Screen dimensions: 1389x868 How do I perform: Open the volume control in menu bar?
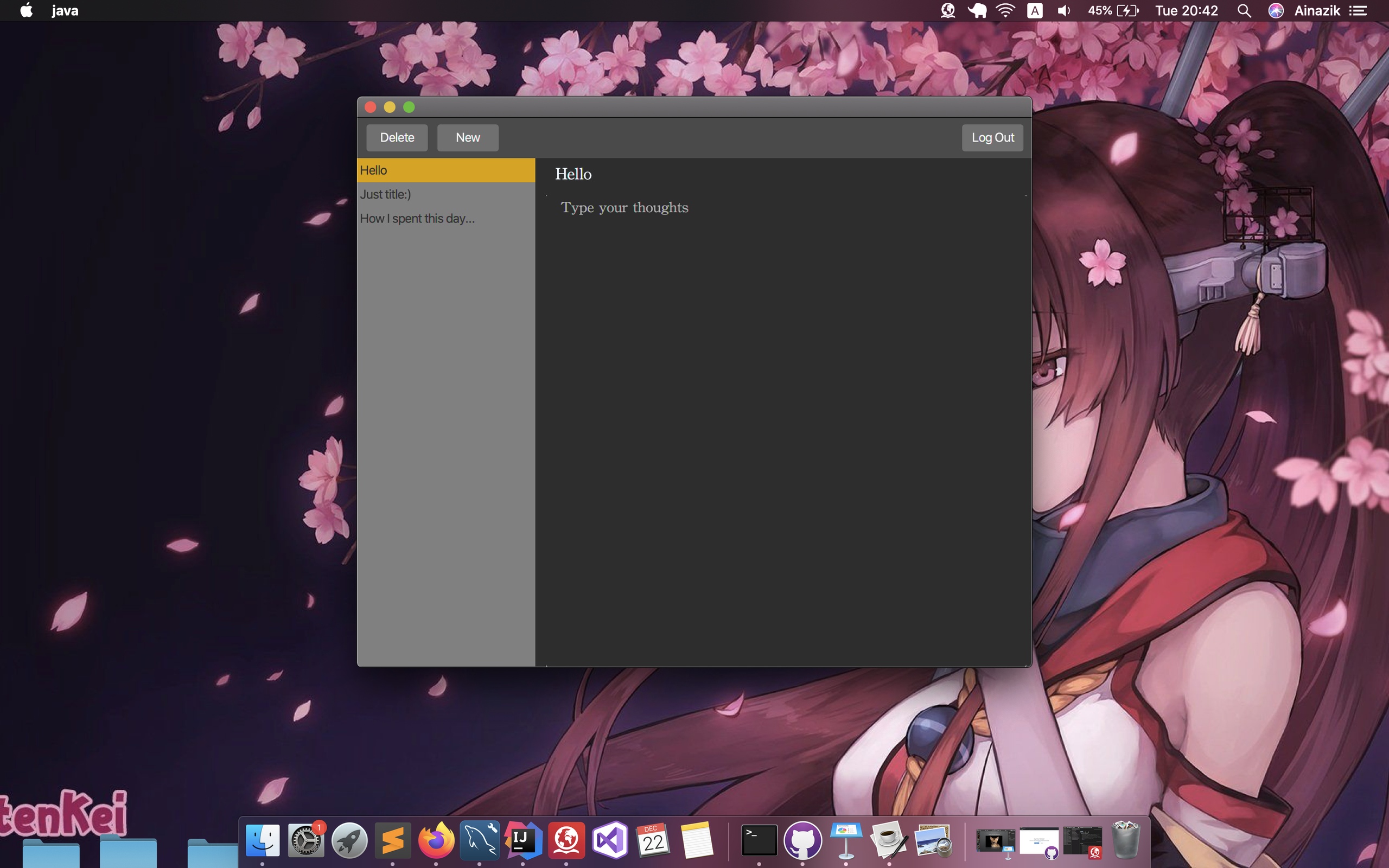pos(1063,10)
